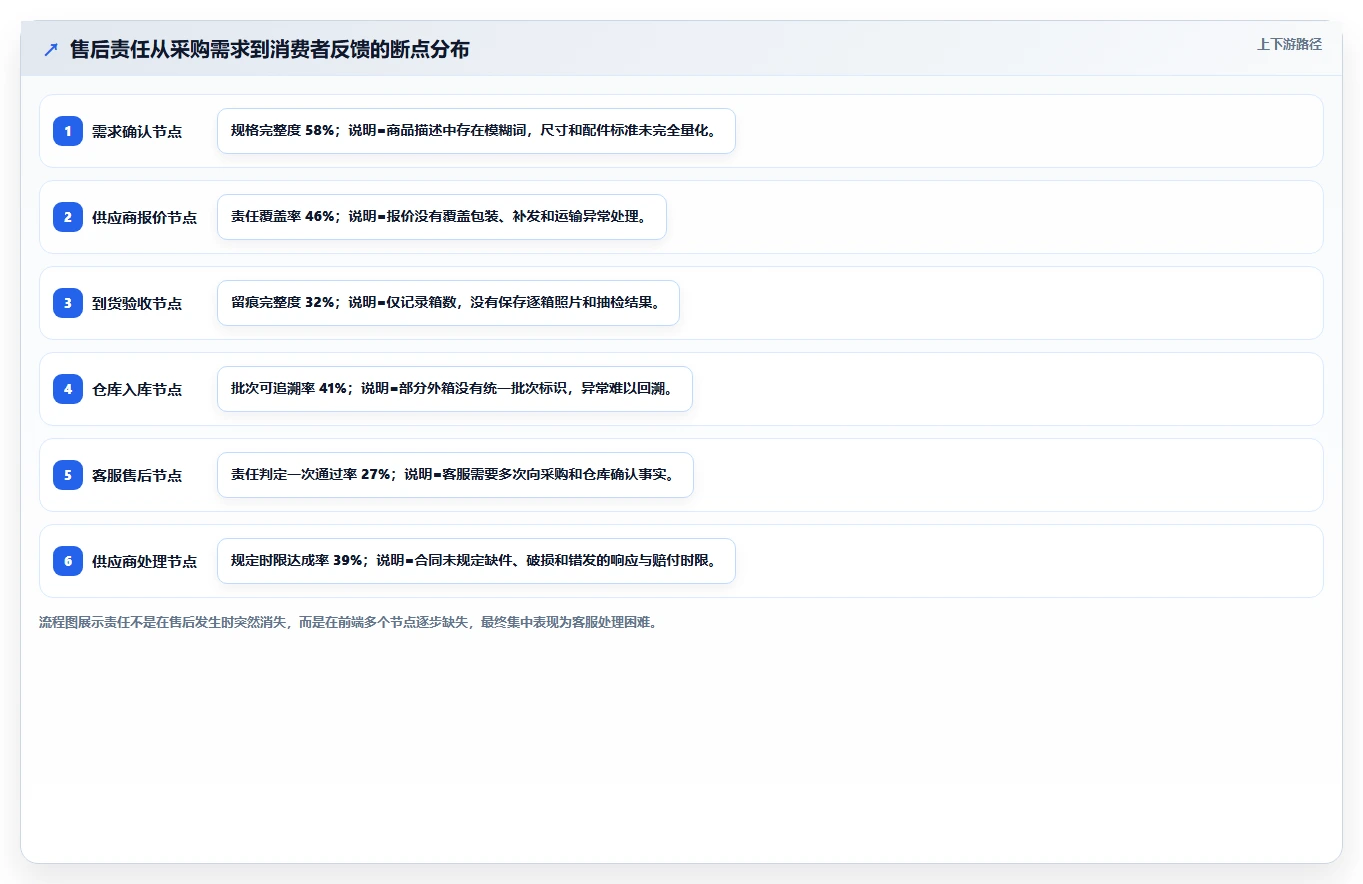Click the title 售后责任从采购需求到消费者反馈的断点分布

pos(270,50)
